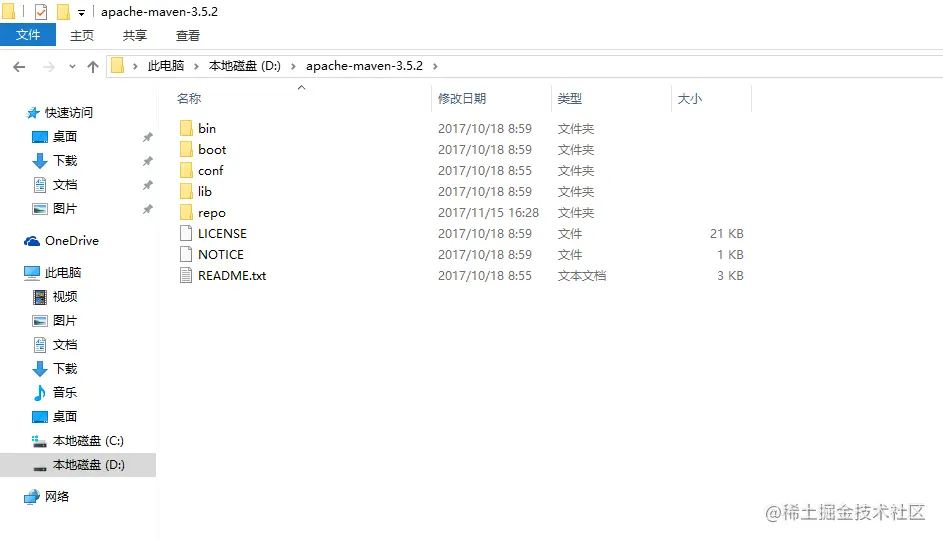The height and width of the screenshot is (540, 943).
Task: Select the LICENSE file name
Action: 223,233
